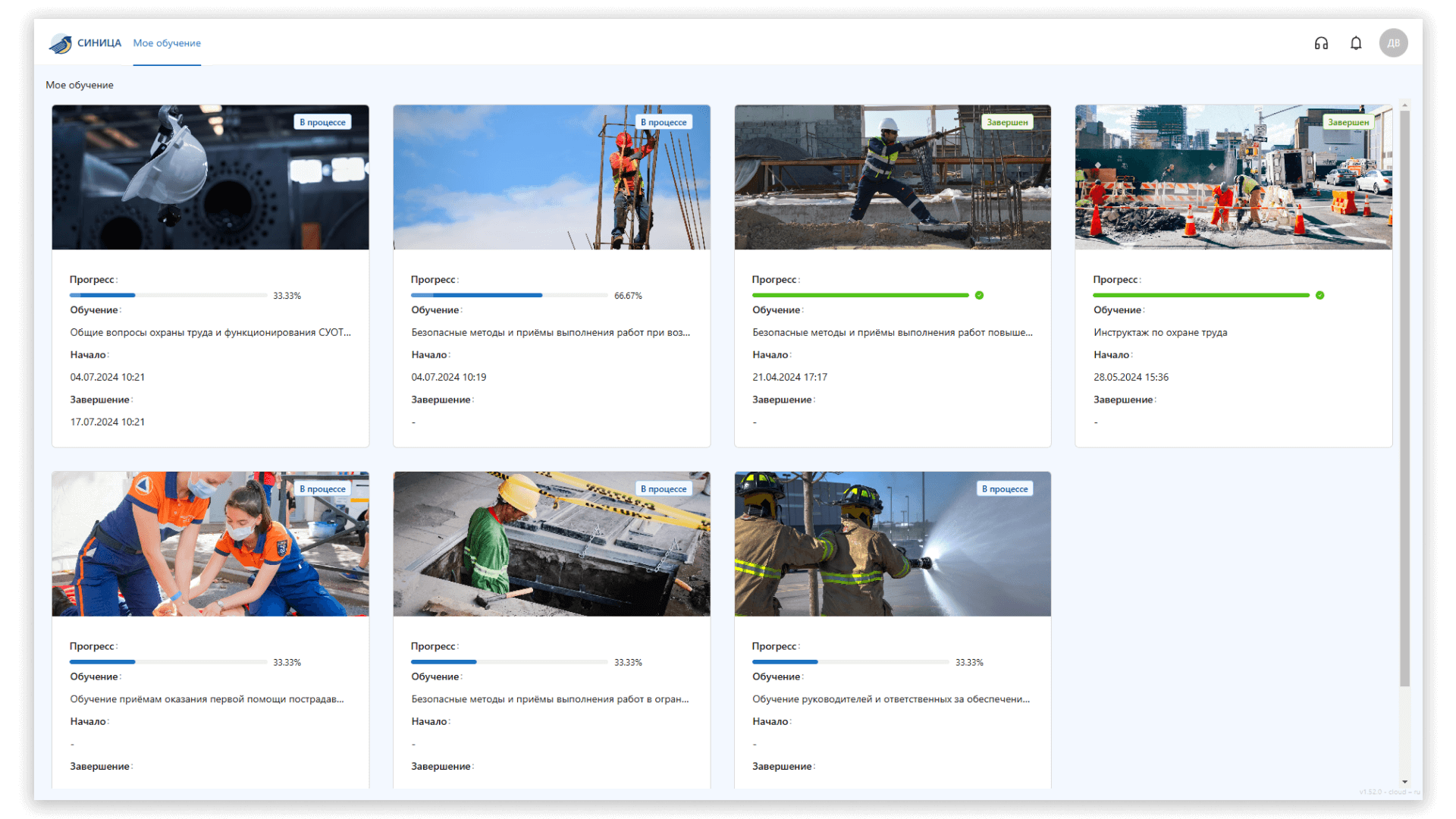
Task: Open the first aid training thumbnail
Action: [210, 544]
